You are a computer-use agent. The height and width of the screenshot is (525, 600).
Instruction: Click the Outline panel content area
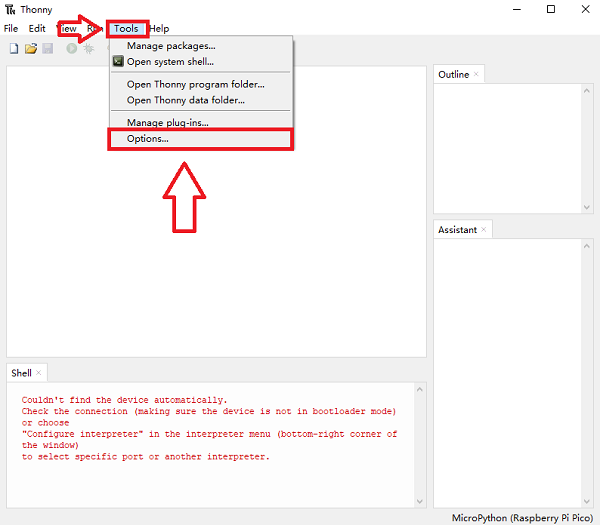click(508, 148)
